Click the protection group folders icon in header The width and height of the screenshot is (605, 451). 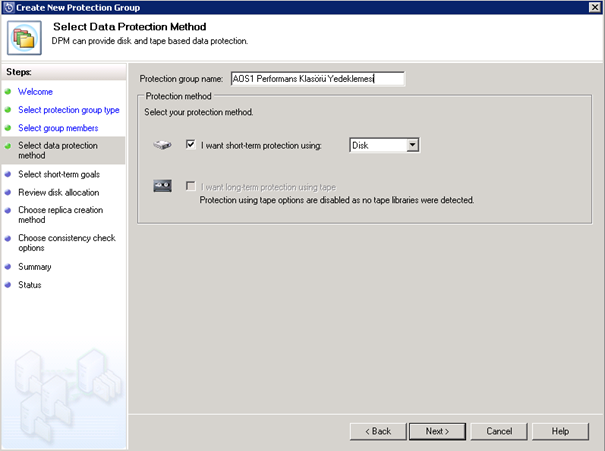tap(24, 38)
